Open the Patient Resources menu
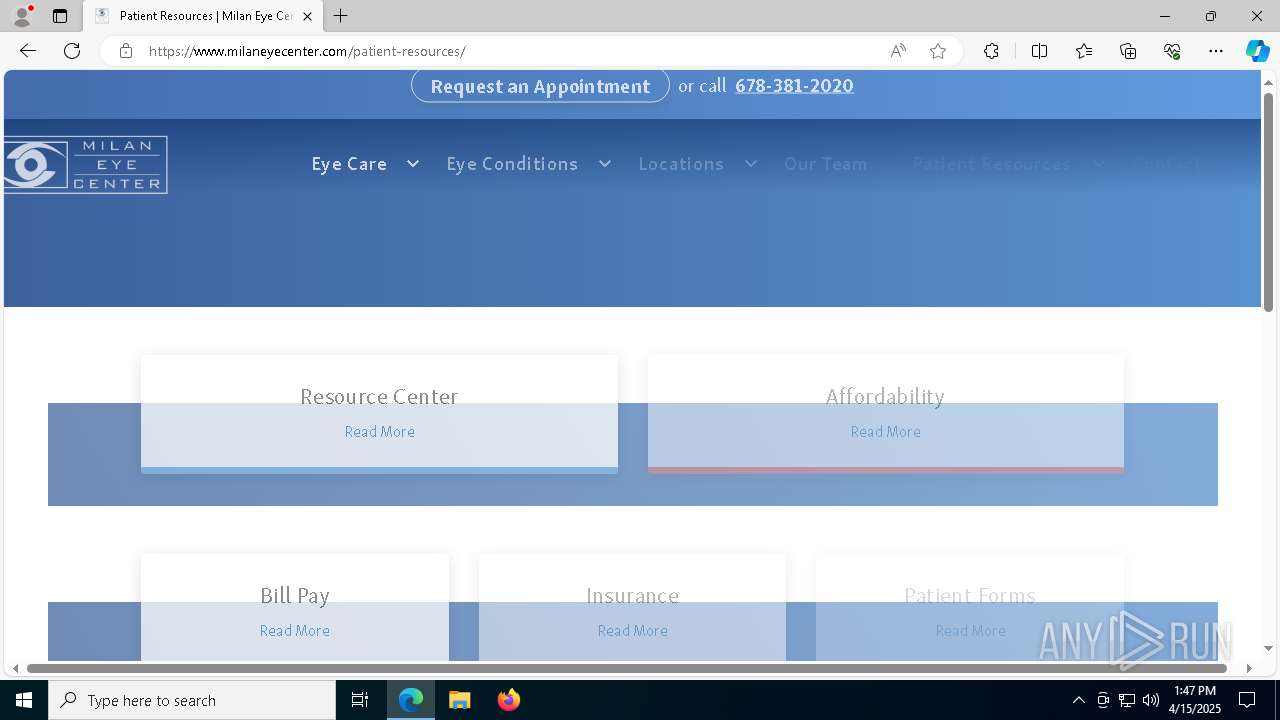The image size is (1280, 720). coord(991,164)
